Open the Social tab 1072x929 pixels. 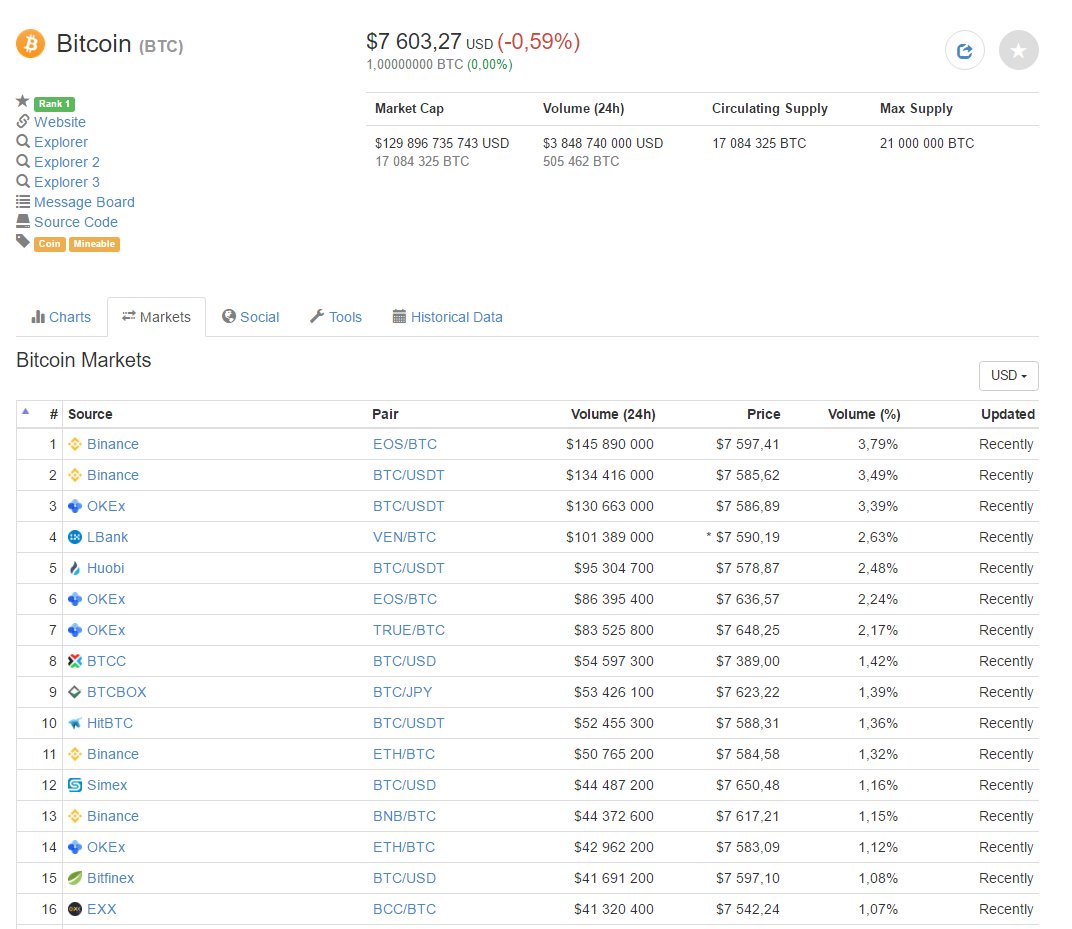[251, 317]
